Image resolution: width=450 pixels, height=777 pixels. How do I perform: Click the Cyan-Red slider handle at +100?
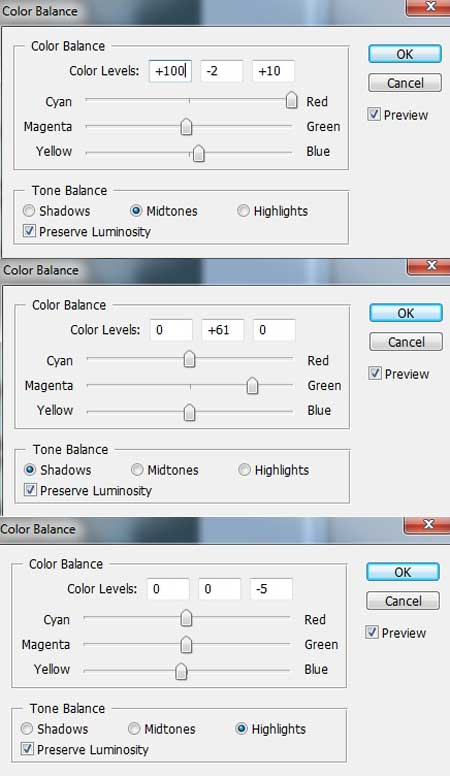point(292,100)
